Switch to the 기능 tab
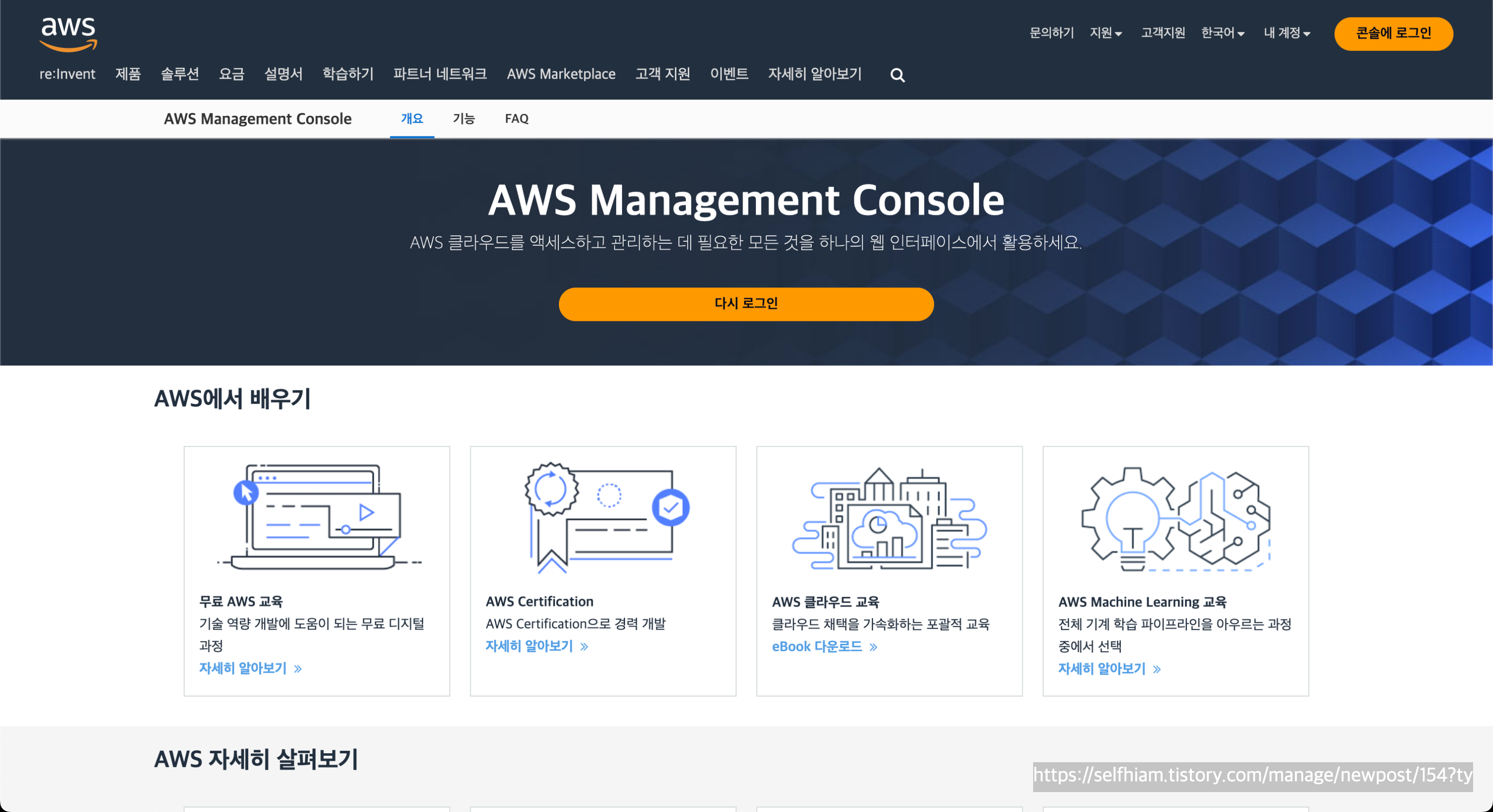This screenshot has height=812, width=1493. 464,119
